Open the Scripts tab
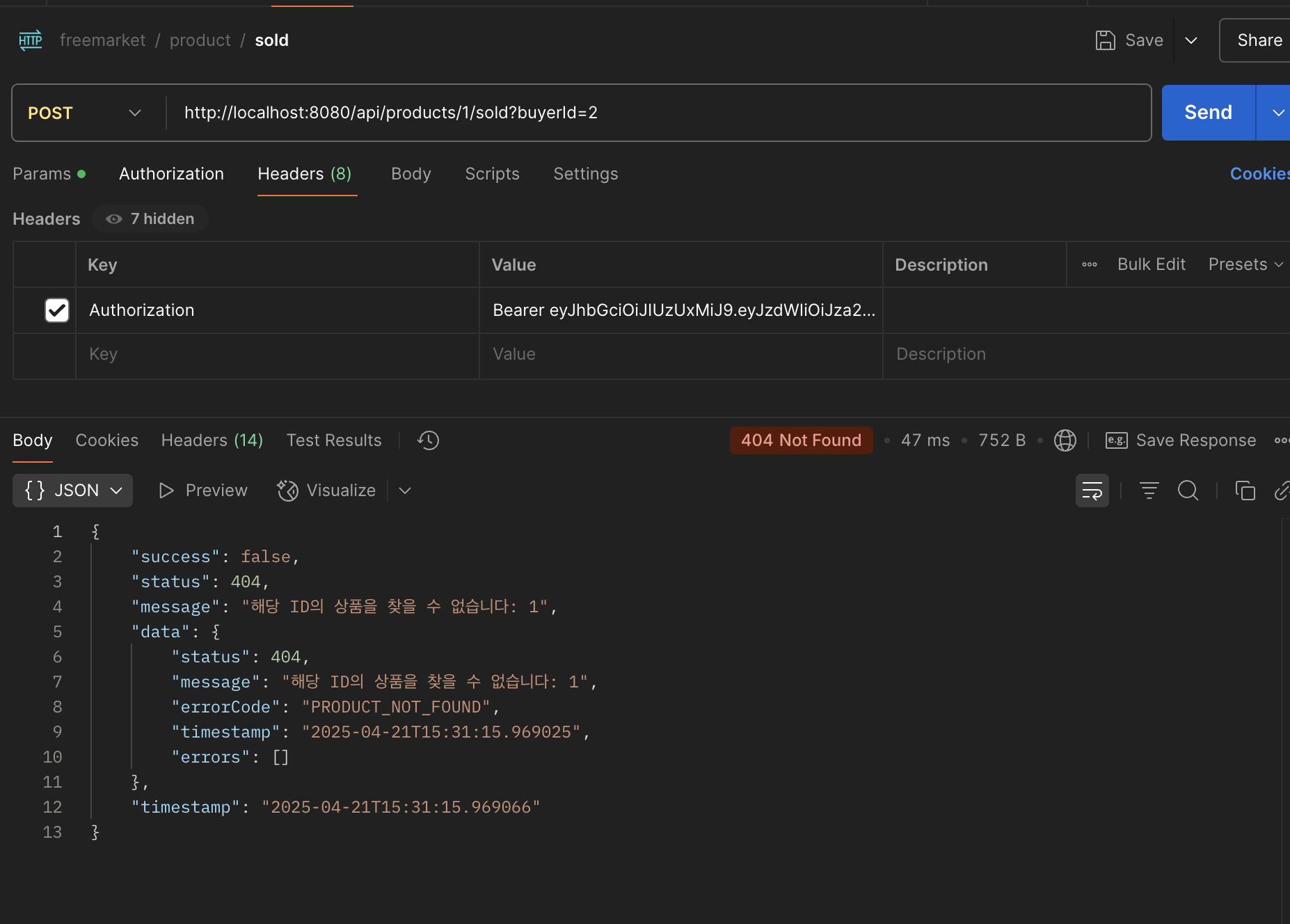1290x924 pixels. 492,174
